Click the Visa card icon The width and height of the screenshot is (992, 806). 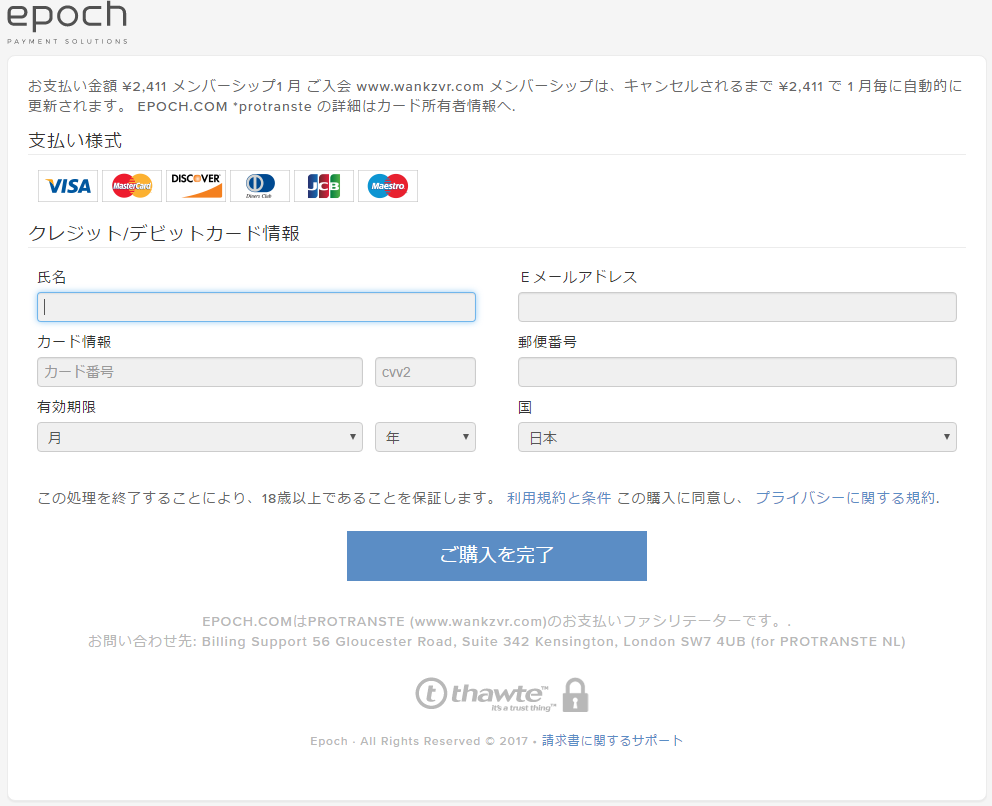(x=68, y=186)
